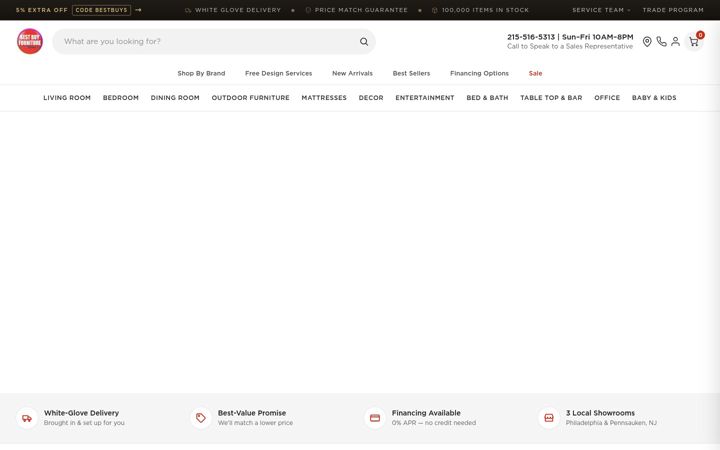Go to Best Sellers
The image size is (720, 450).
point(411,73)
